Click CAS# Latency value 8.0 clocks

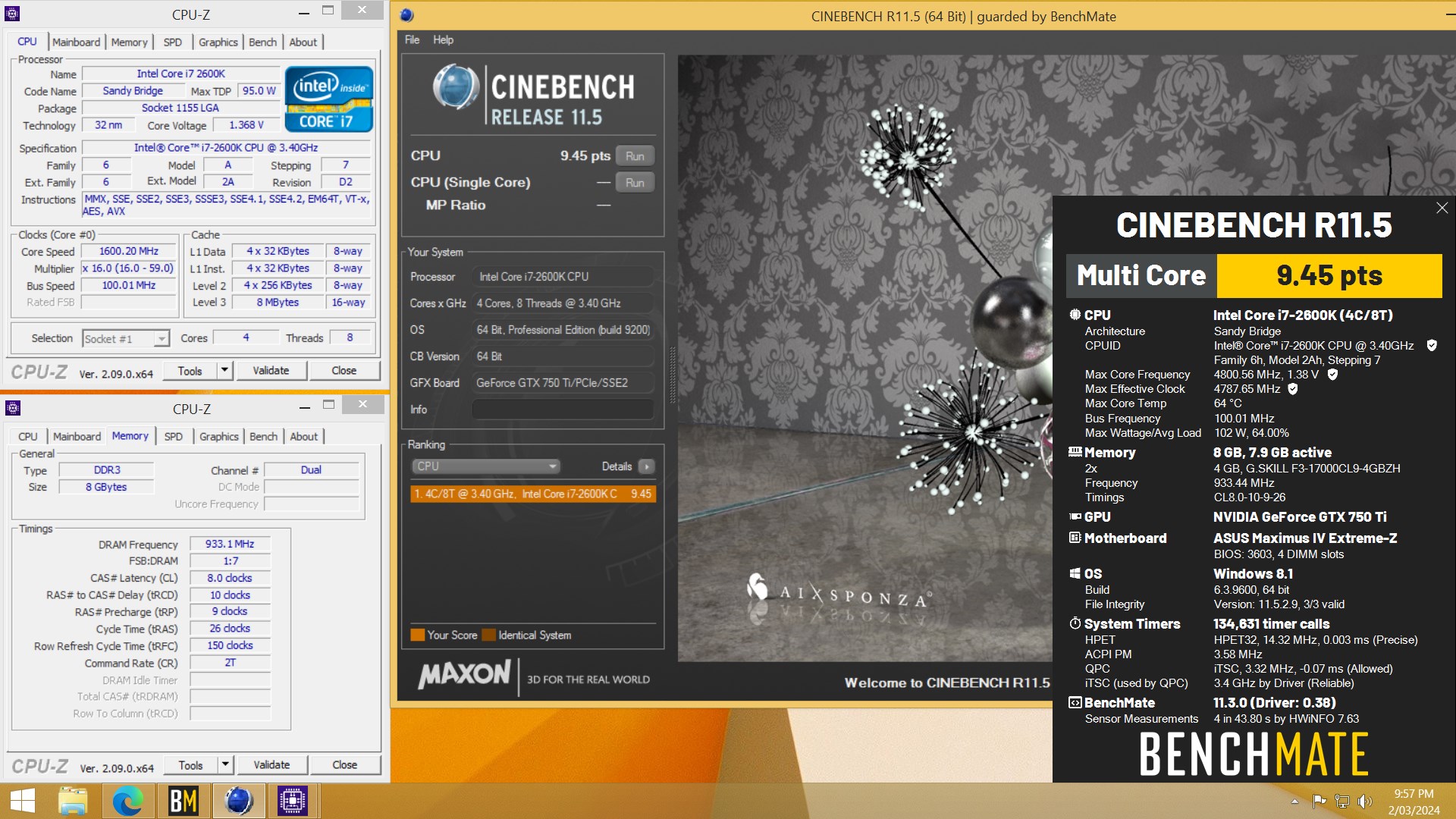click(x=230, y=578)
